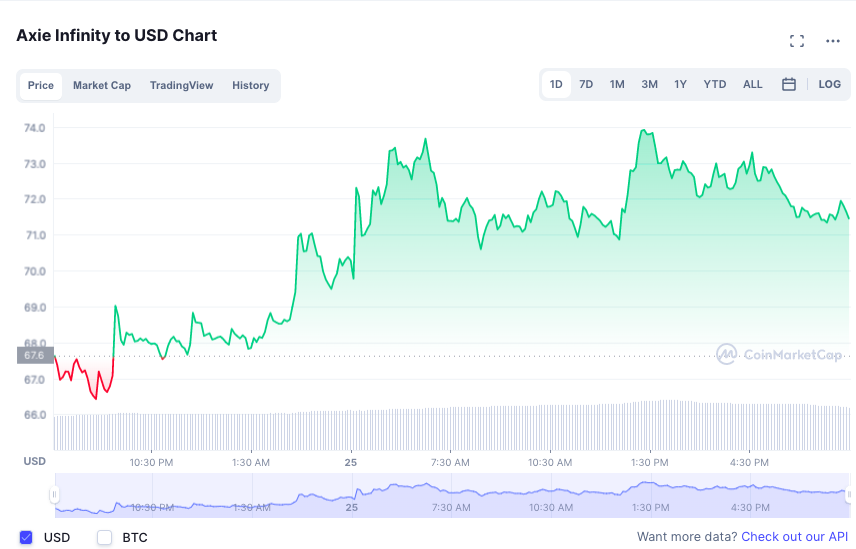Image resolution: width=856 pixels, height=549 pixels.
Task: Click the 74.0 y-axis label
Action: (34, 128)
